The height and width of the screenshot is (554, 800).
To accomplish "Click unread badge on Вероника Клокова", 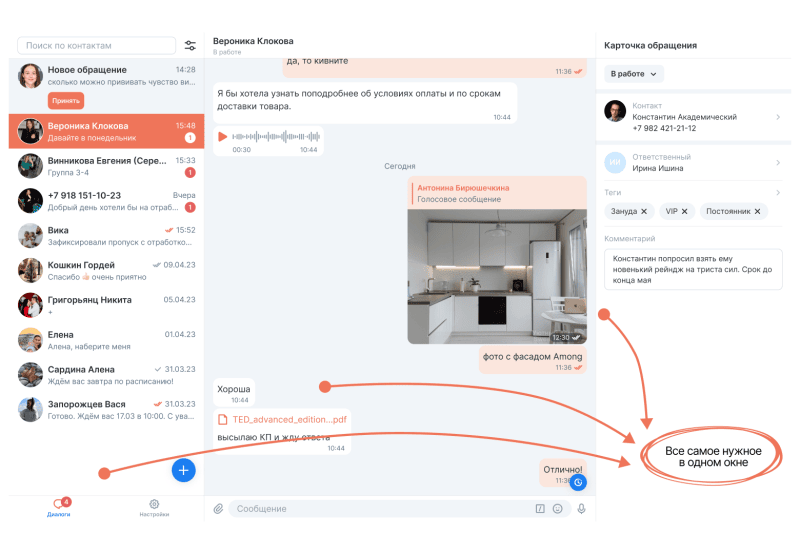I will point(190,137).
